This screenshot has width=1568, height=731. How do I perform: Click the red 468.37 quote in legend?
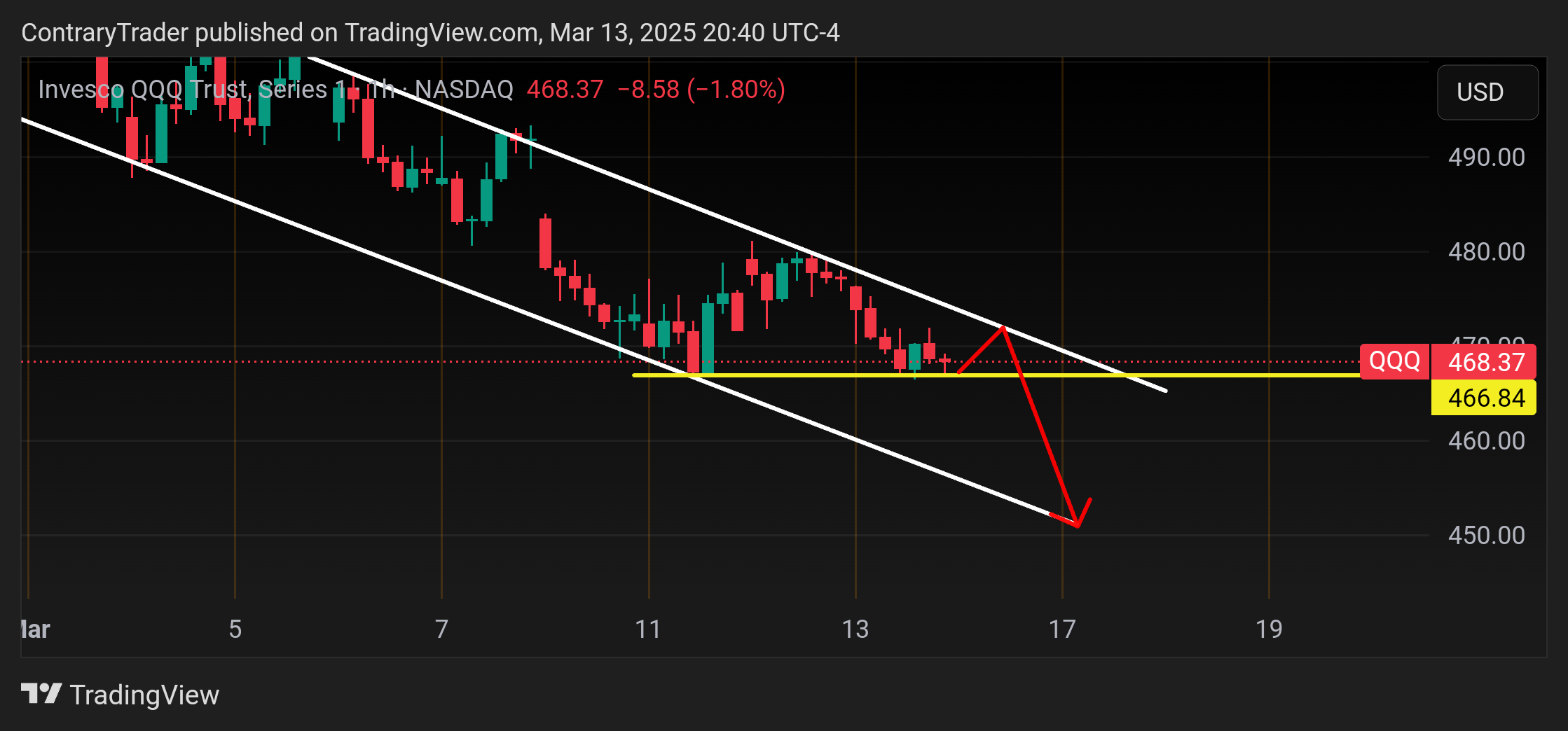click(565, 90)
